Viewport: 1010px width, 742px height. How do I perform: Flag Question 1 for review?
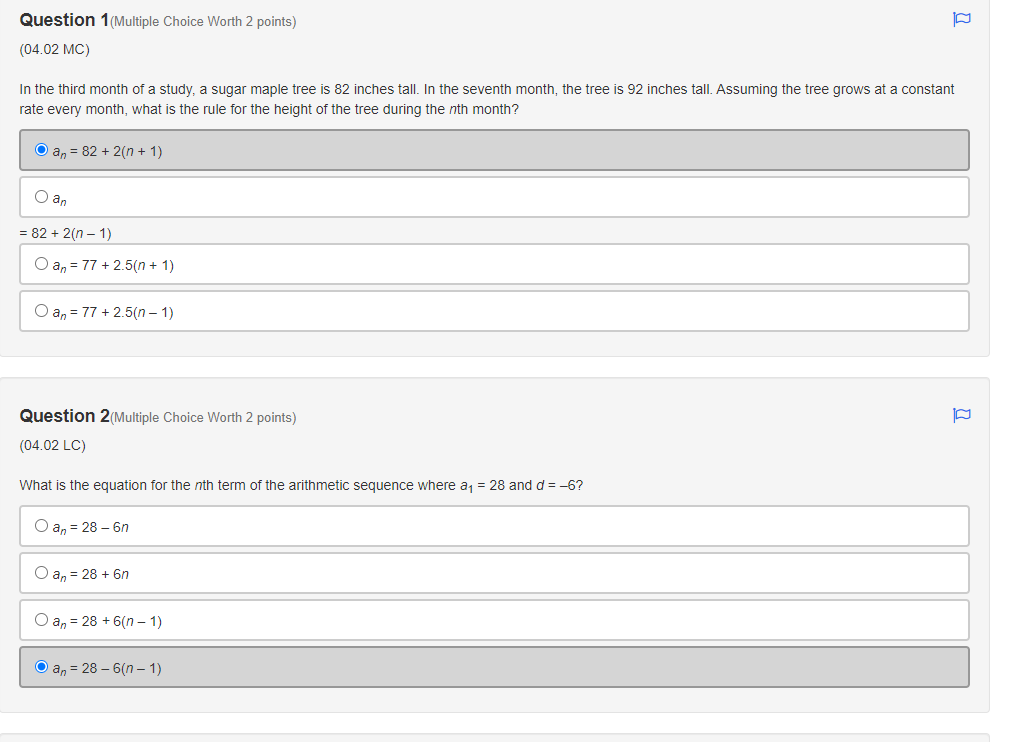point(961,19)
